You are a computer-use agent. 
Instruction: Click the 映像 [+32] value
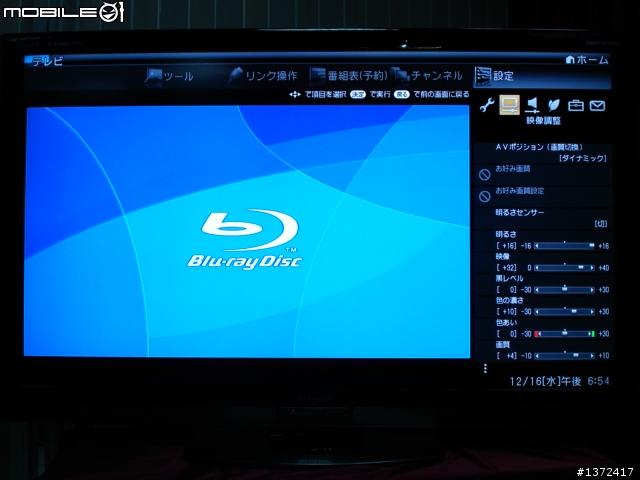coord(507,268)
